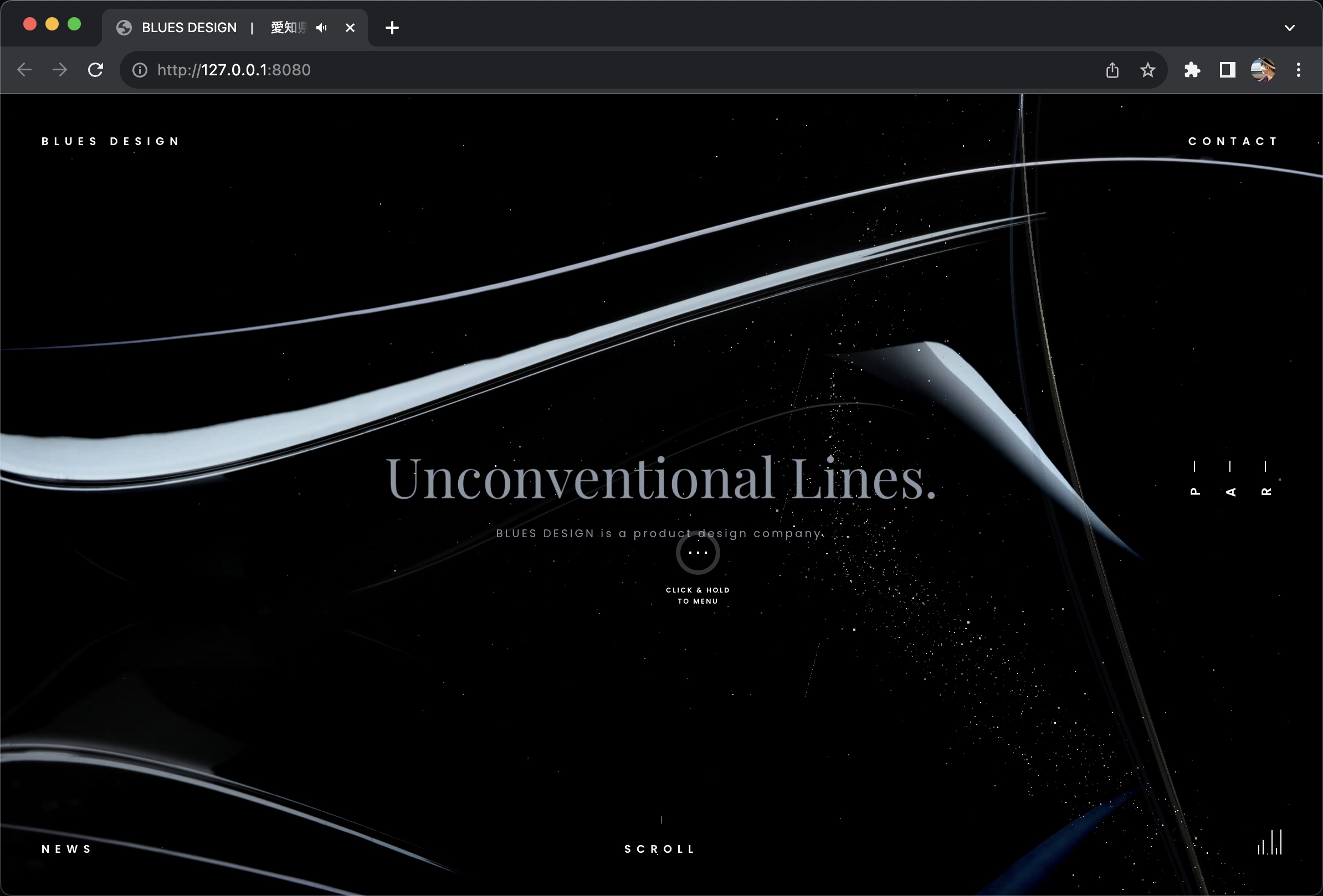This screenshot has width=1323, height=896.
Task: Open Chrome three-dot menu
Action: point(1298,70)
